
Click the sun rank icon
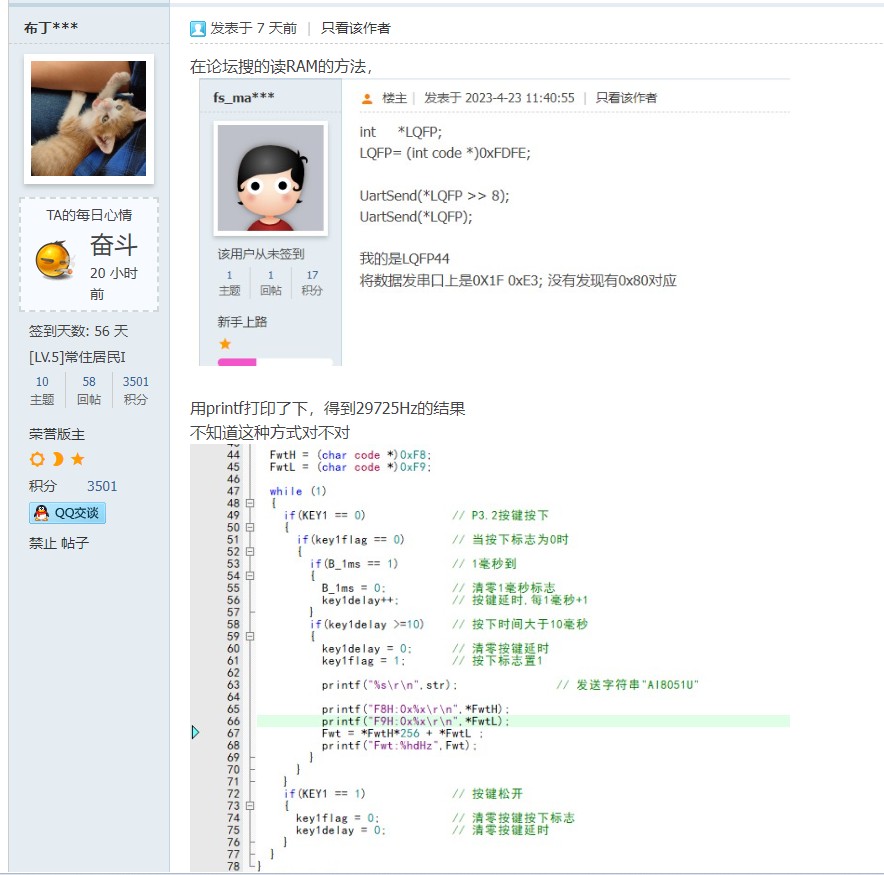[37, 459]
